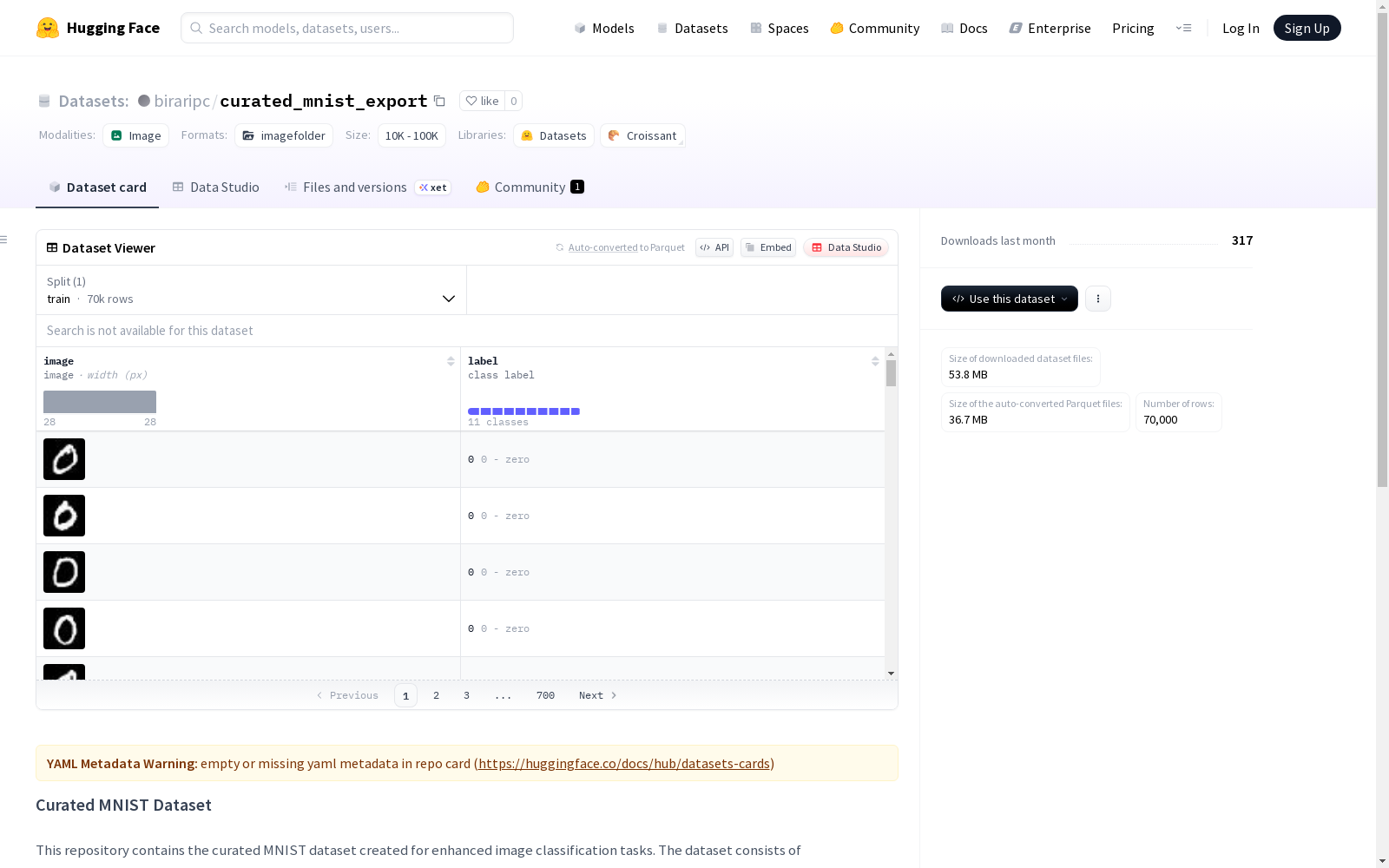This screenshot has height=868, width=1389.
Task: Click the Curated MNIST Dataset heading
Action: pyautogui.click(x=123, y=805)
